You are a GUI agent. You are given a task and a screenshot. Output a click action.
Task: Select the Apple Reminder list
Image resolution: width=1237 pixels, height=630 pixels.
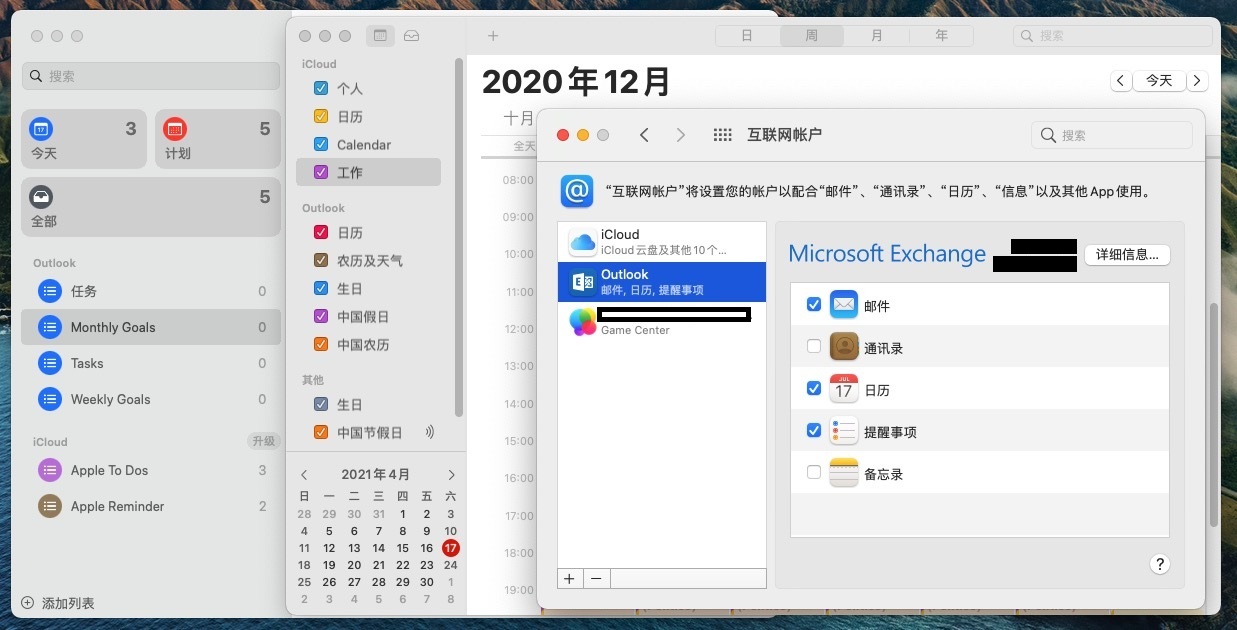(x=151, y=506)
